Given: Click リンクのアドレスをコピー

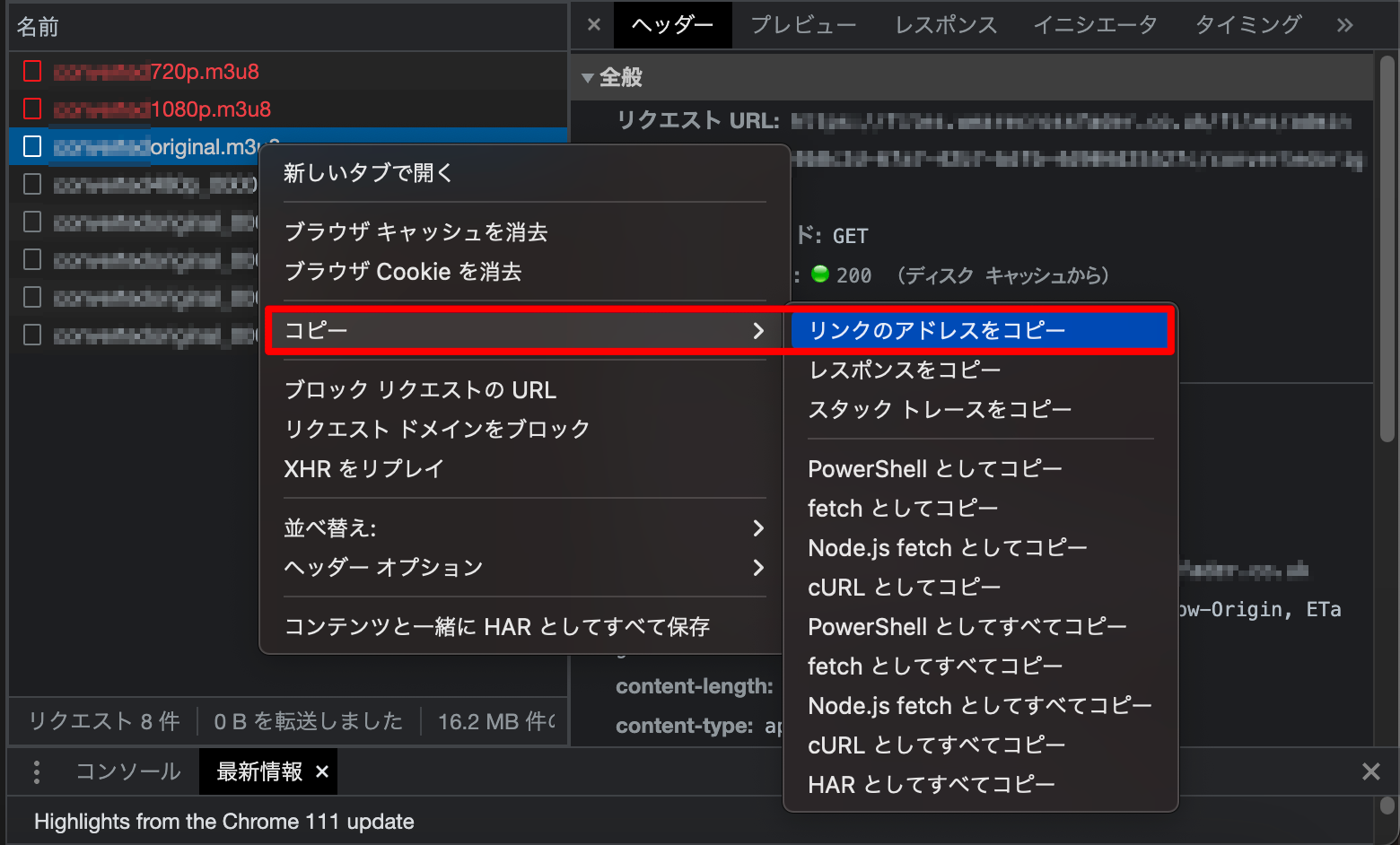Looking at the screenshot, I should (980, 331).
